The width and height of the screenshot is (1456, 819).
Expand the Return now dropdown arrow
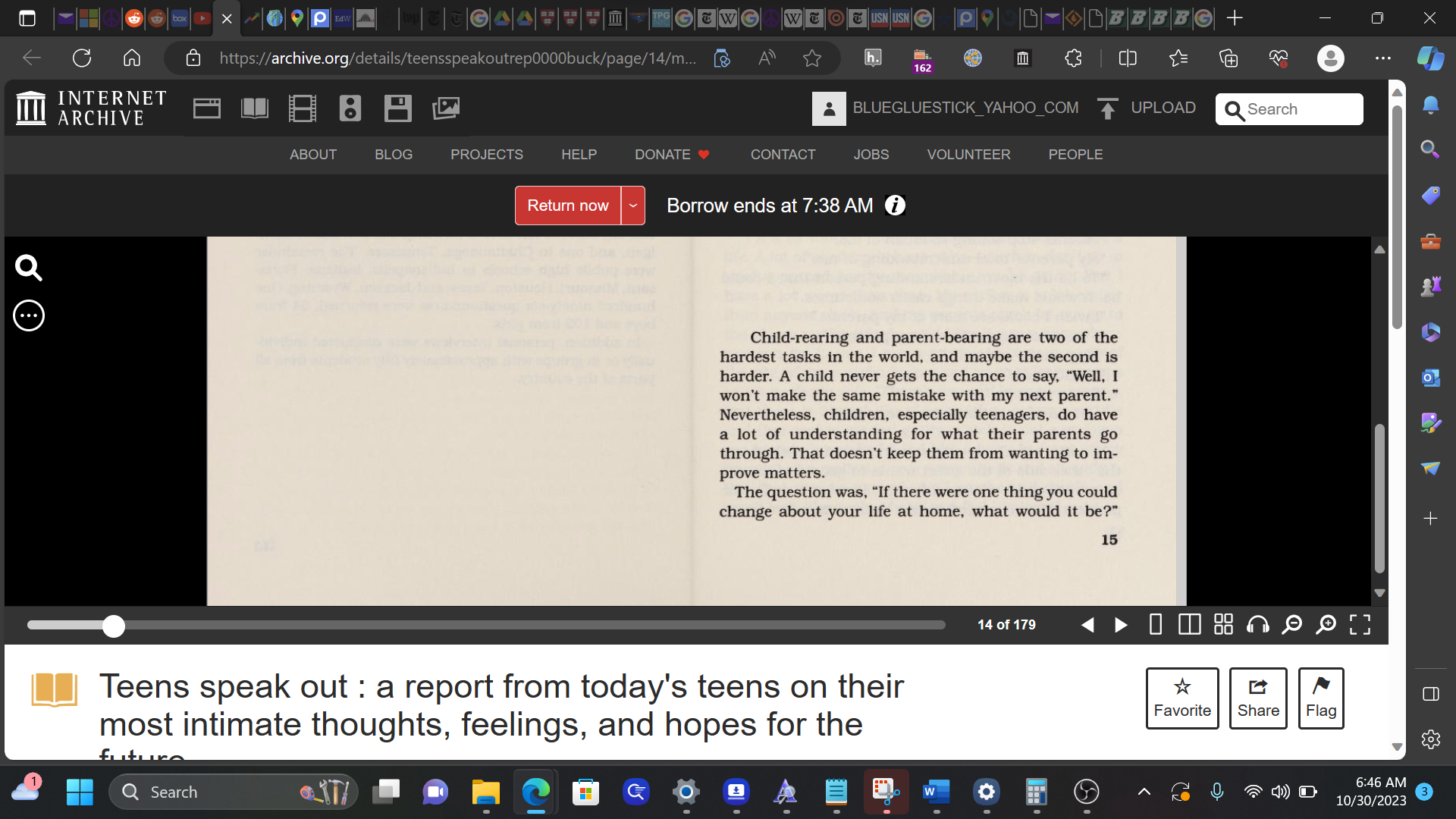tap(632, 206)
